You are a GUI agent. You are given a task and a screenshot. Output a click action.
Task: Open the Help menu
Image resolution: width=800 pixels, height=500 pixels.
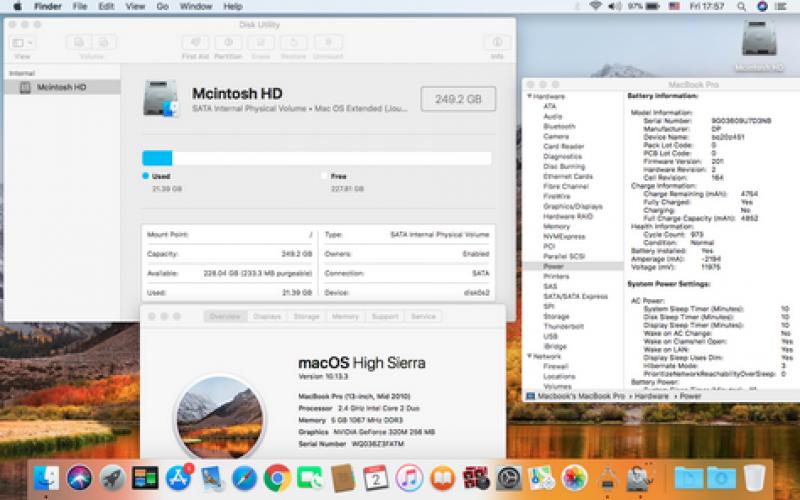(x=233, y=7)
